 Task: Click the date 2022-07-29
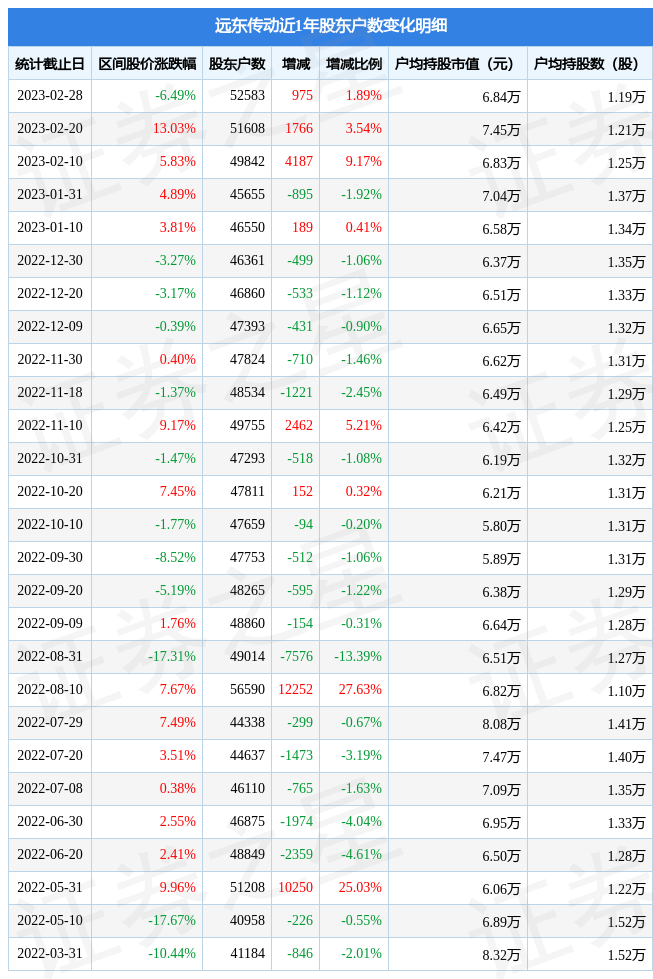50,724
